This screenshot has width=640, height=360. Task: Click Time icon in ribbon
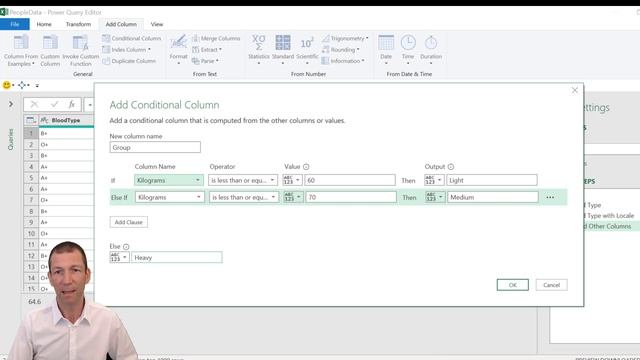coord(408,49)
